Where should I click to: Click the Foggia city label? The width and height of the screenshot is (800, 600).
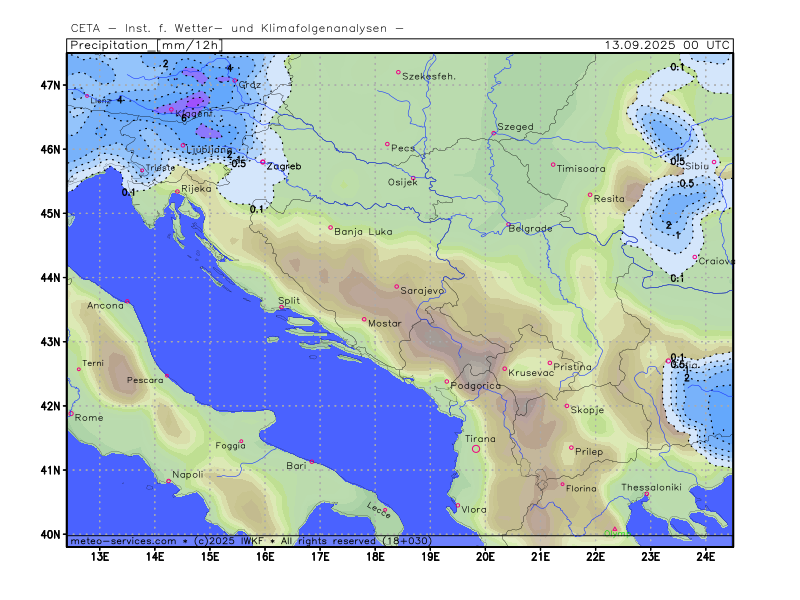coord(230,446)
